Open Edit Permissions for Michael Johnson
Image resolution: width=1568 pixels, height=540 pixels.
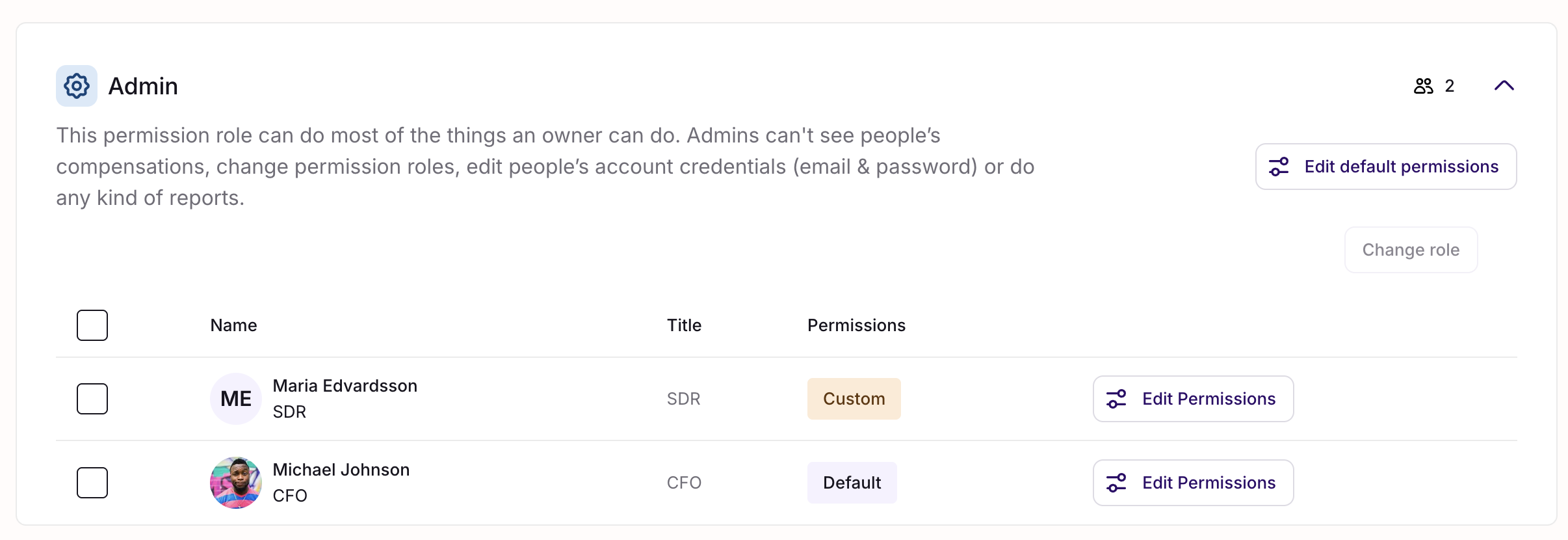coord(1193,483)
